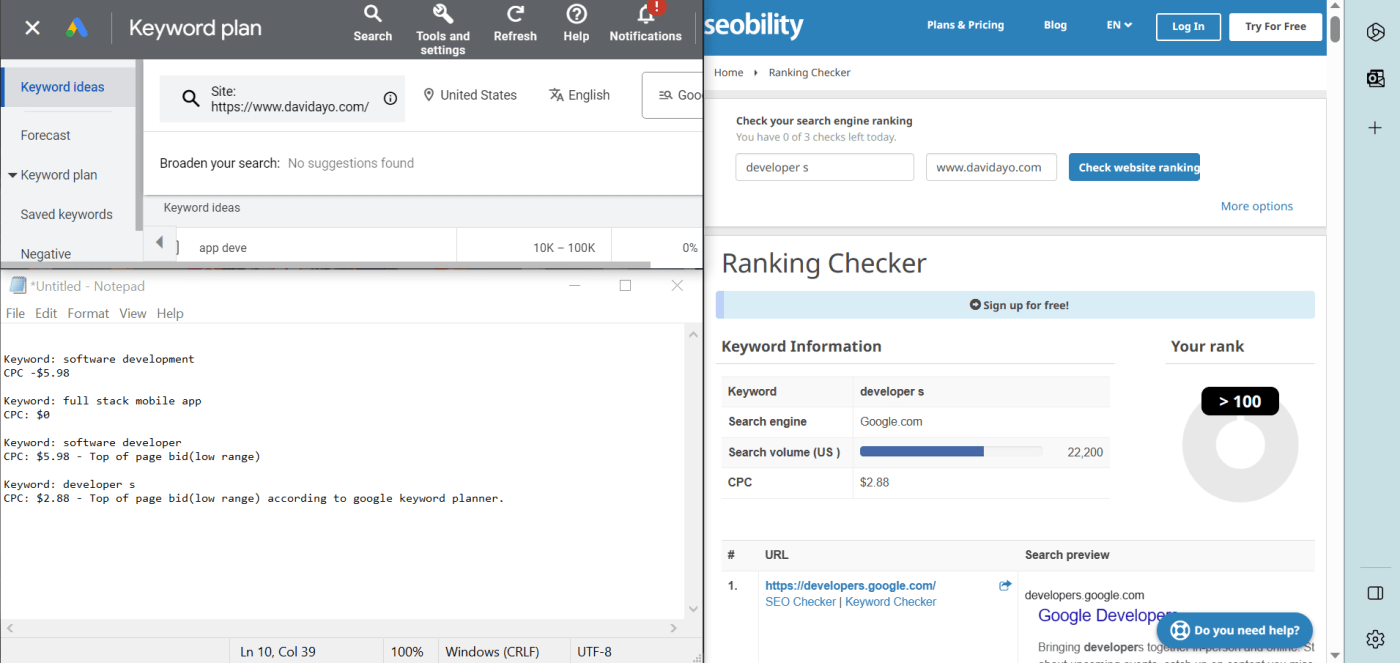Click domain input with www.davidayo.com

pyautogui.click(x=991, y=167)
